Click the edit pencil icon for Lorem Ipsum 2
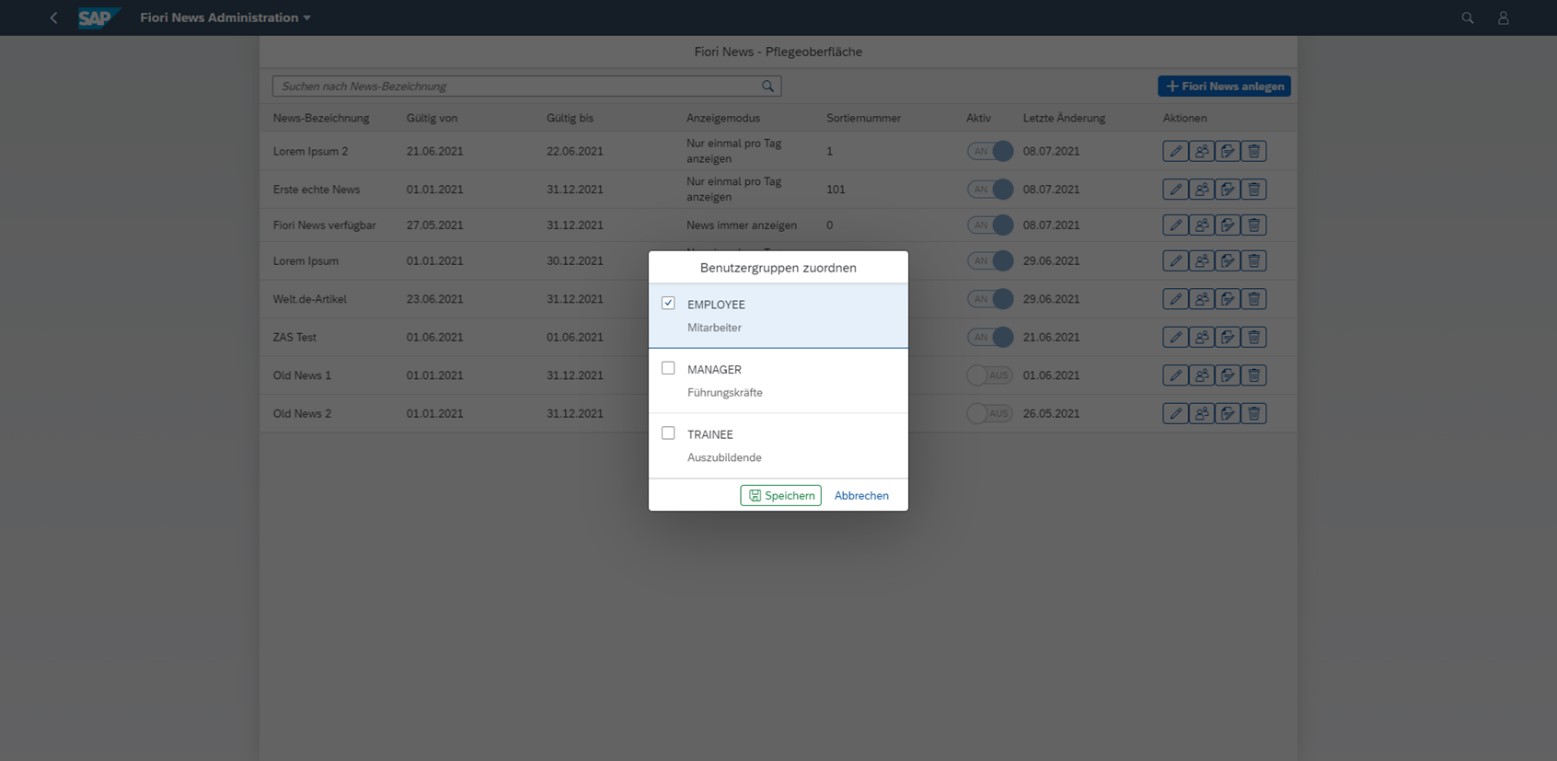The width and height of the screenshot is (1557, 761). (1175, 151)
